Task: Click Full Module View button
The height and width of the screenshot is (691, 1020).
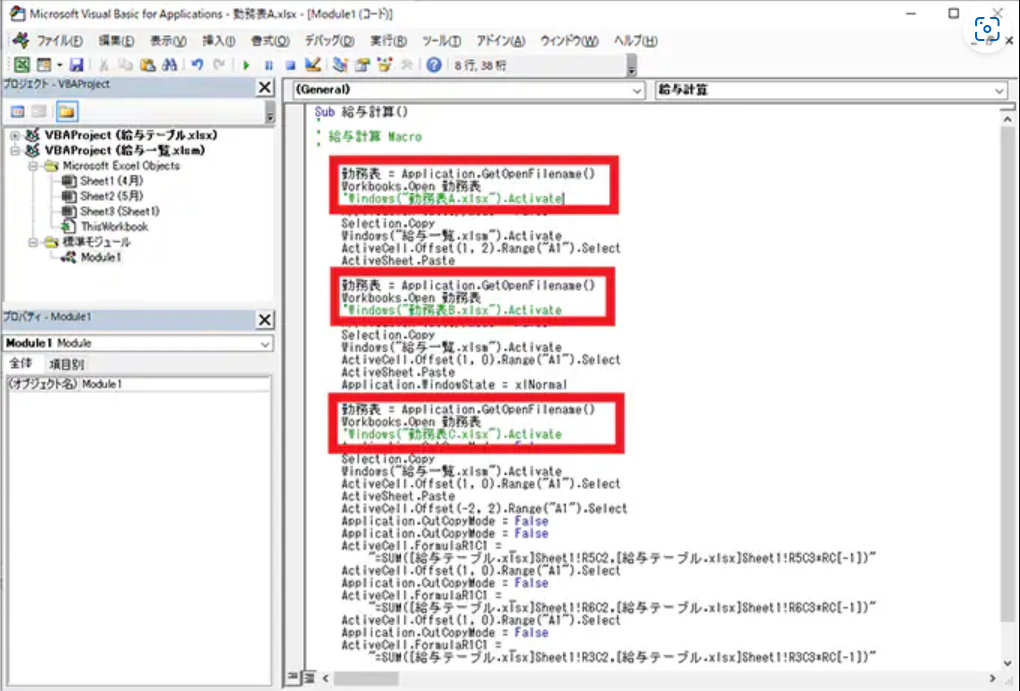Action: [x=309, y=677]
